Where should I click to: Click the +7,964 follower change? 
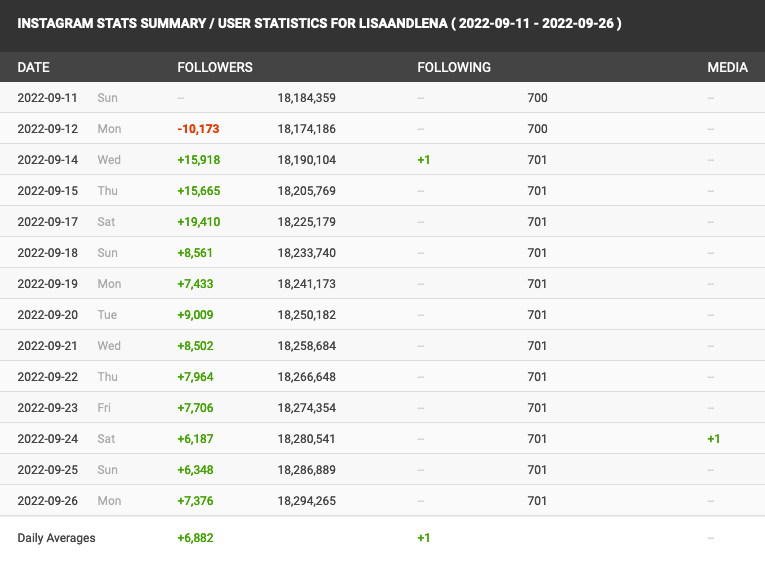click(x=195, y=377)
